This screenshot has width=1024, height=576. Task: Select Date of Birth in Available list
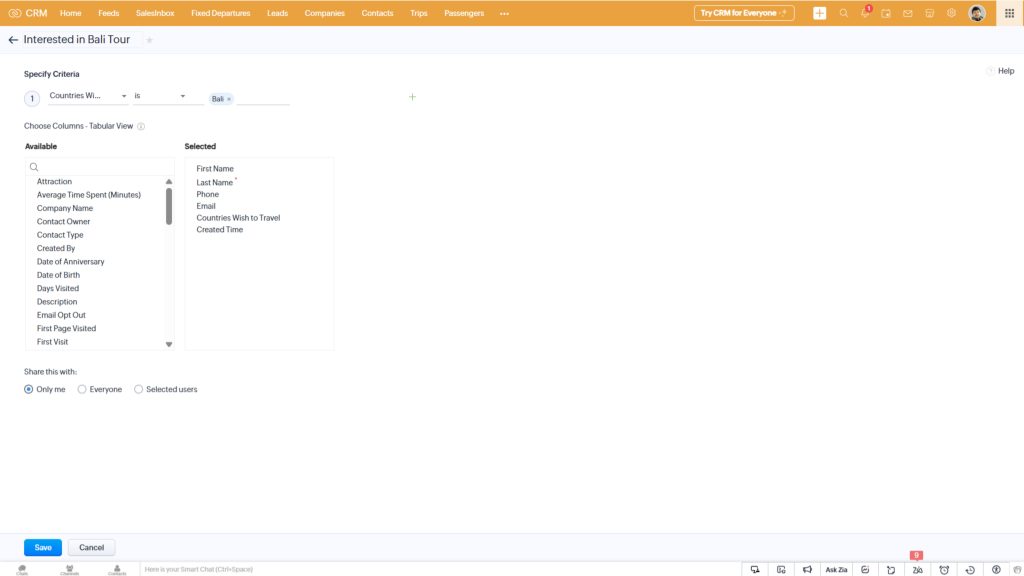pos(58,276)
